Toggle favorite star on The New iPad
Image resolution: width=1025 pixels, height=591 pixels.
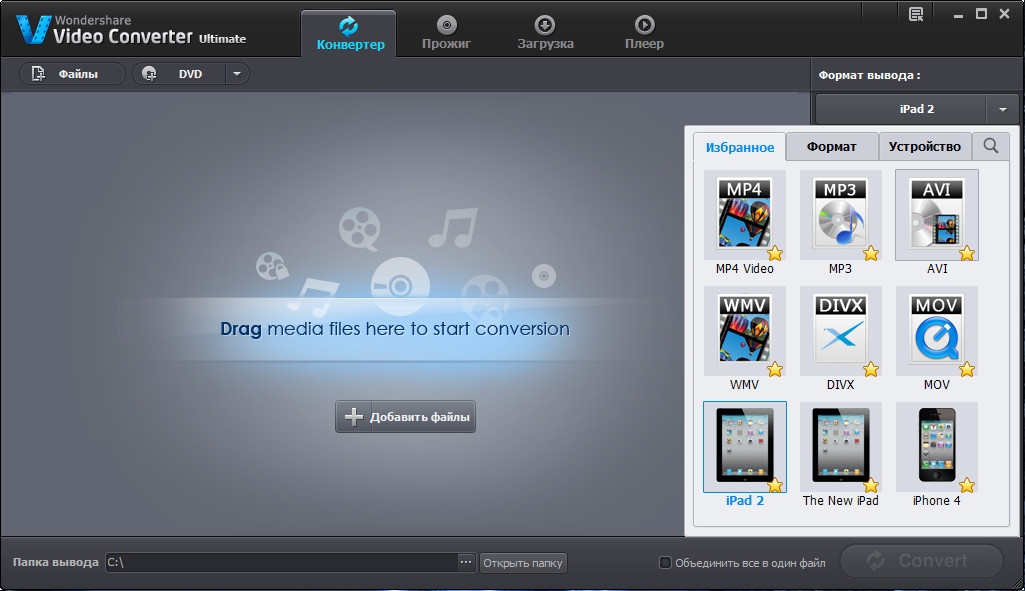[871, 485]
